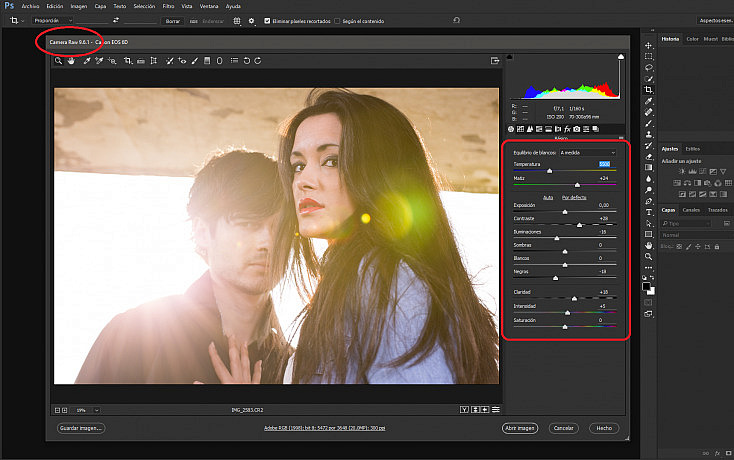Pick the White Balance eyedropper tool
Screen dimensions: 734x460
click(x=87, y=61)
